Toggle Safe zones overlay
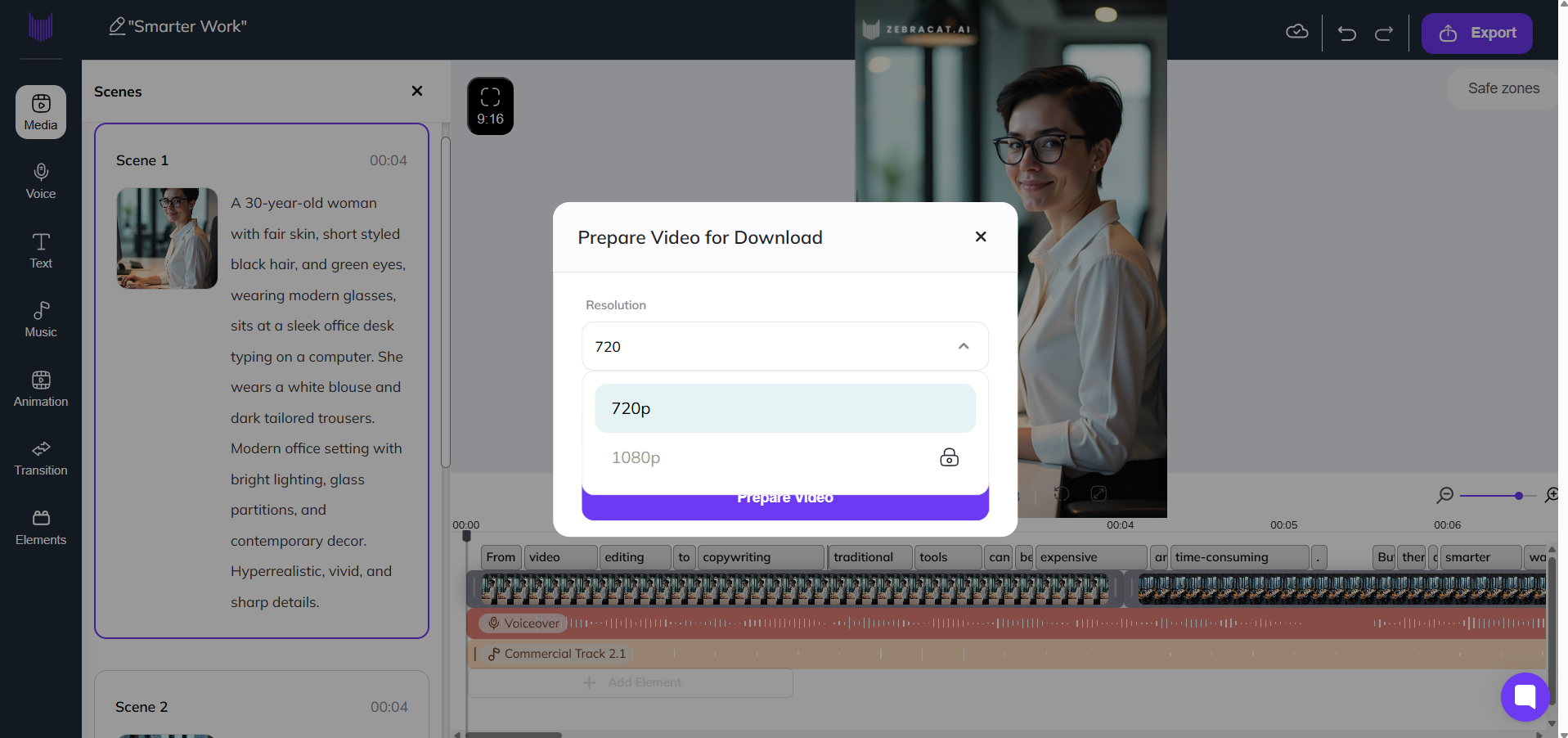 [x=1503, y=88]
